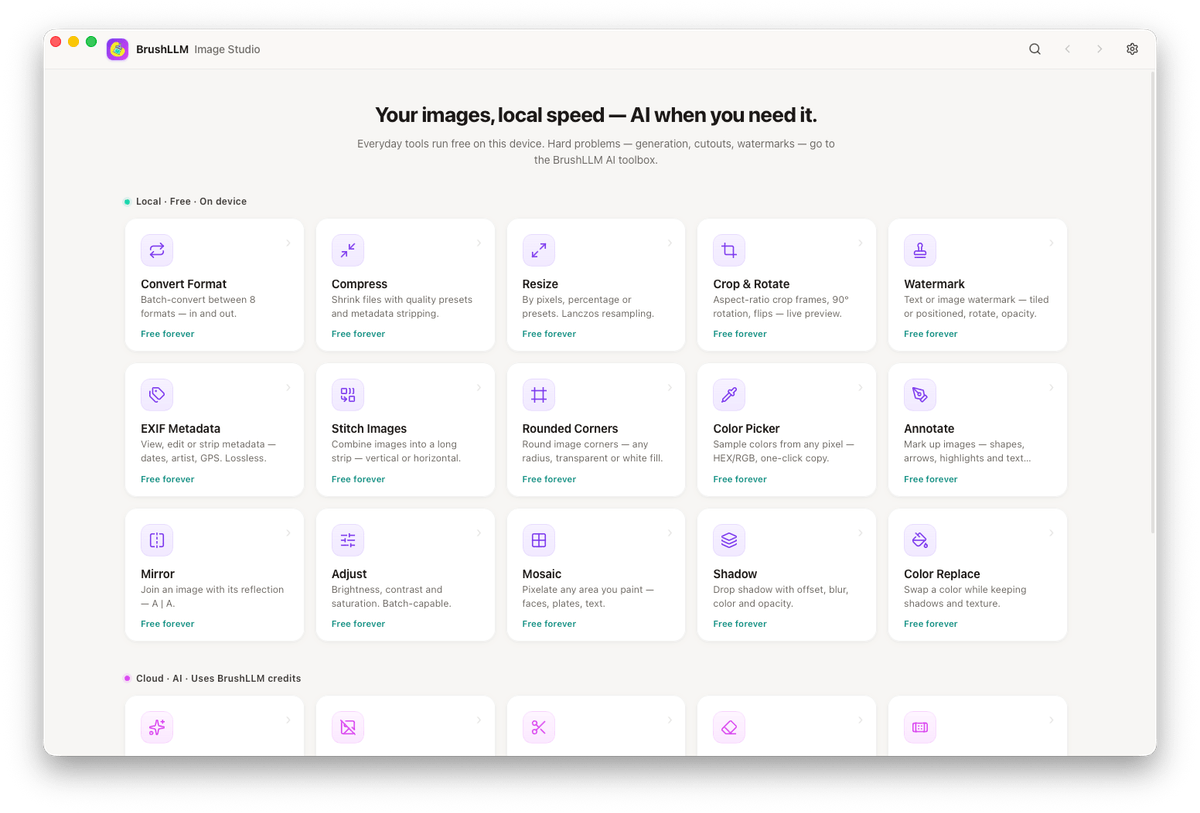Click the chevron on Compress card
Viewport: 1200px width, 813px height.
pyautogui.click(x=479, y=243)
